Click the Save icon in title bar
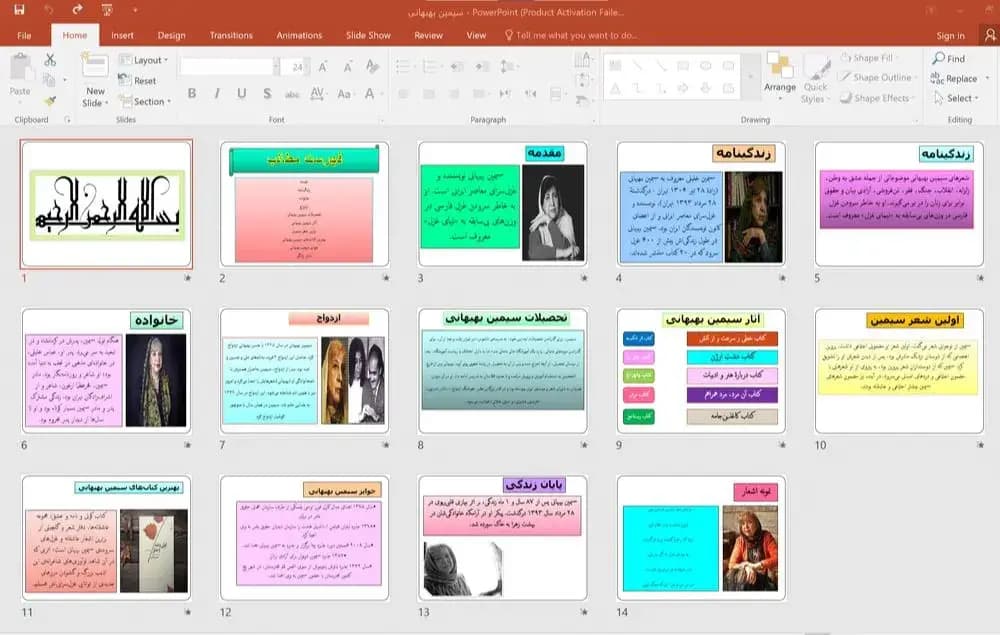The image size is (1000, 635). [x=19, y=10]
